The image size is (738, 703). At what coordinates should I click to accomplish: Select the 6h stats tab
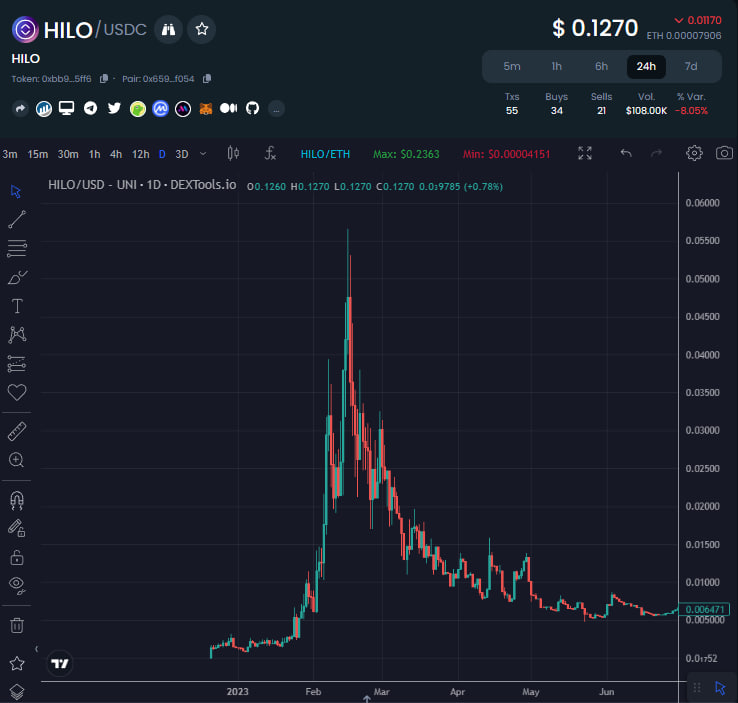(x=601, y=66)
